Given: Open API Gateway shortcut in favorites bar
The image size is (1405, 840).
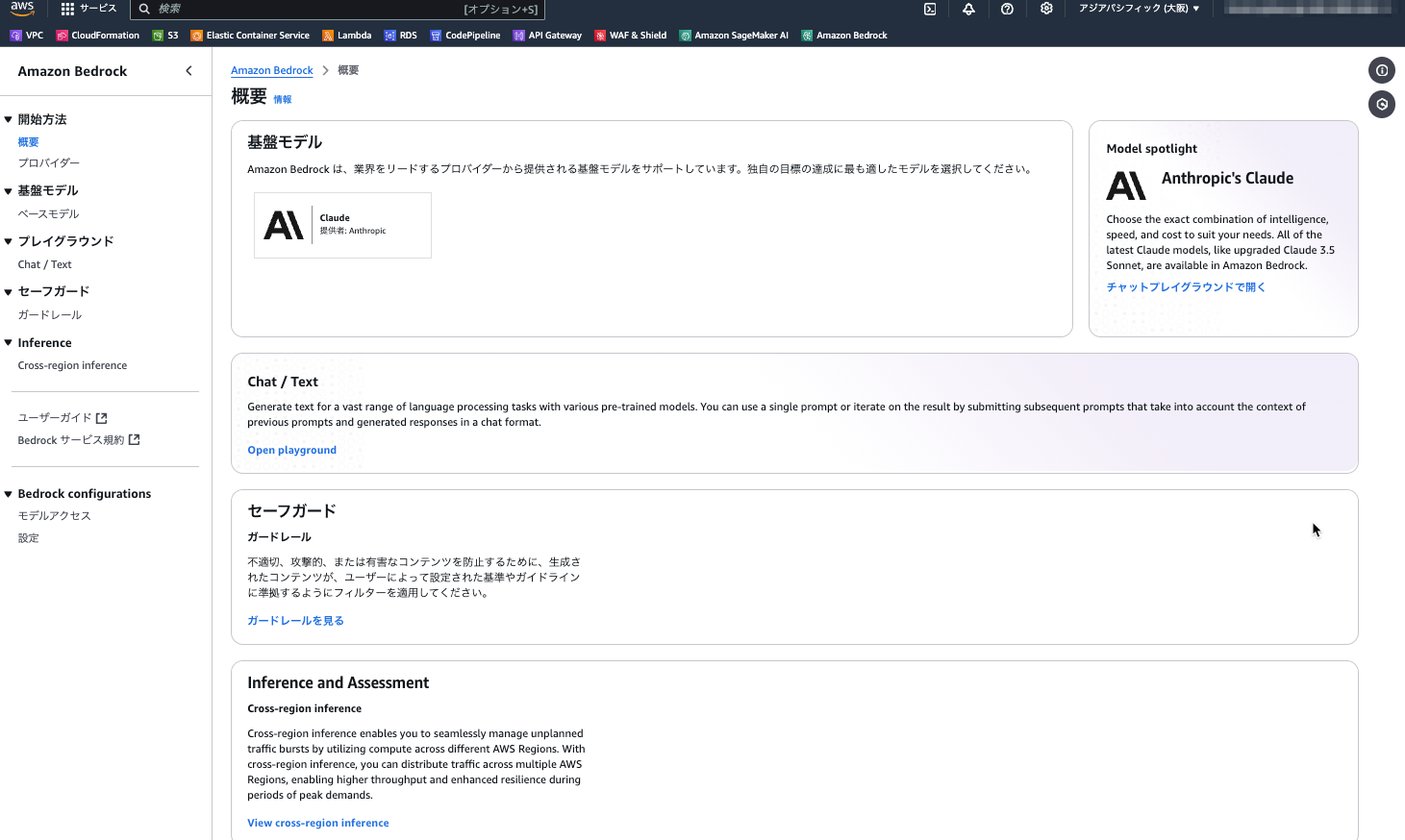Looking at the screenshot, I should 547,36.
